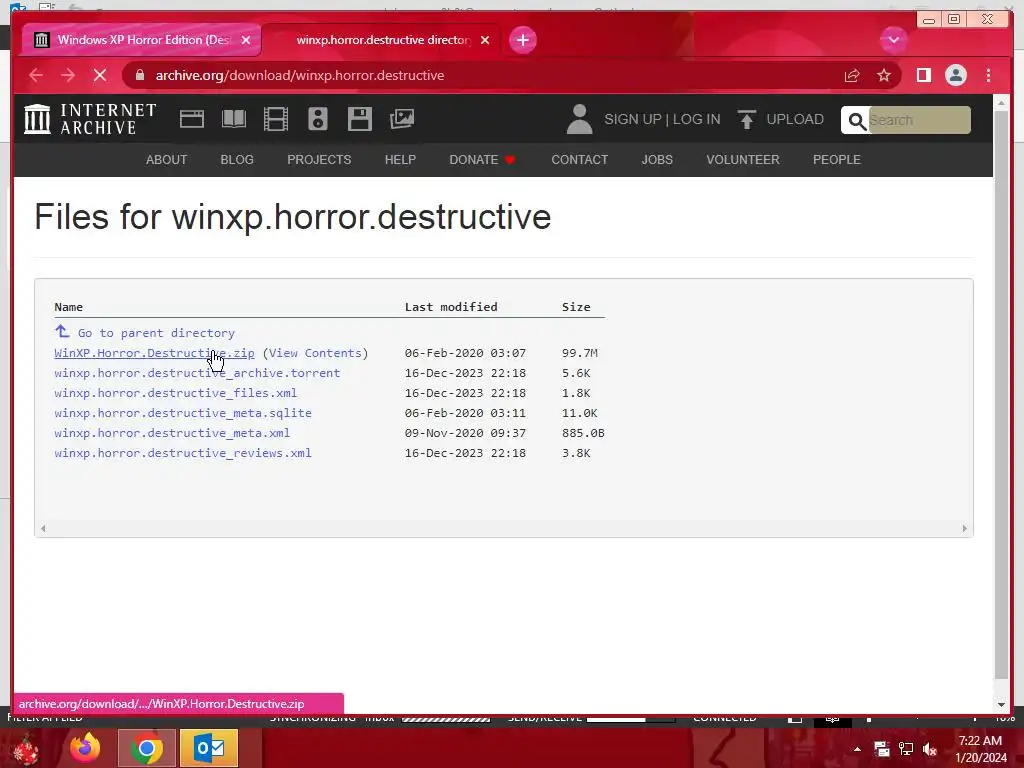Expand the tab search dropdown chevron
This screenshot has width=1024, height=768.
pyautogui.click(x=893, y=40)
